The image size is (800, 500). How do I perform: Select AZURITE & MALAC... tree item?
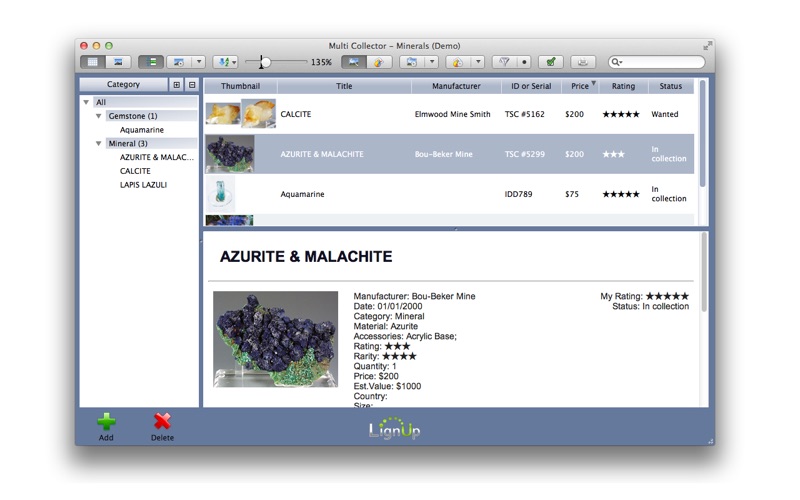[157, 157]
